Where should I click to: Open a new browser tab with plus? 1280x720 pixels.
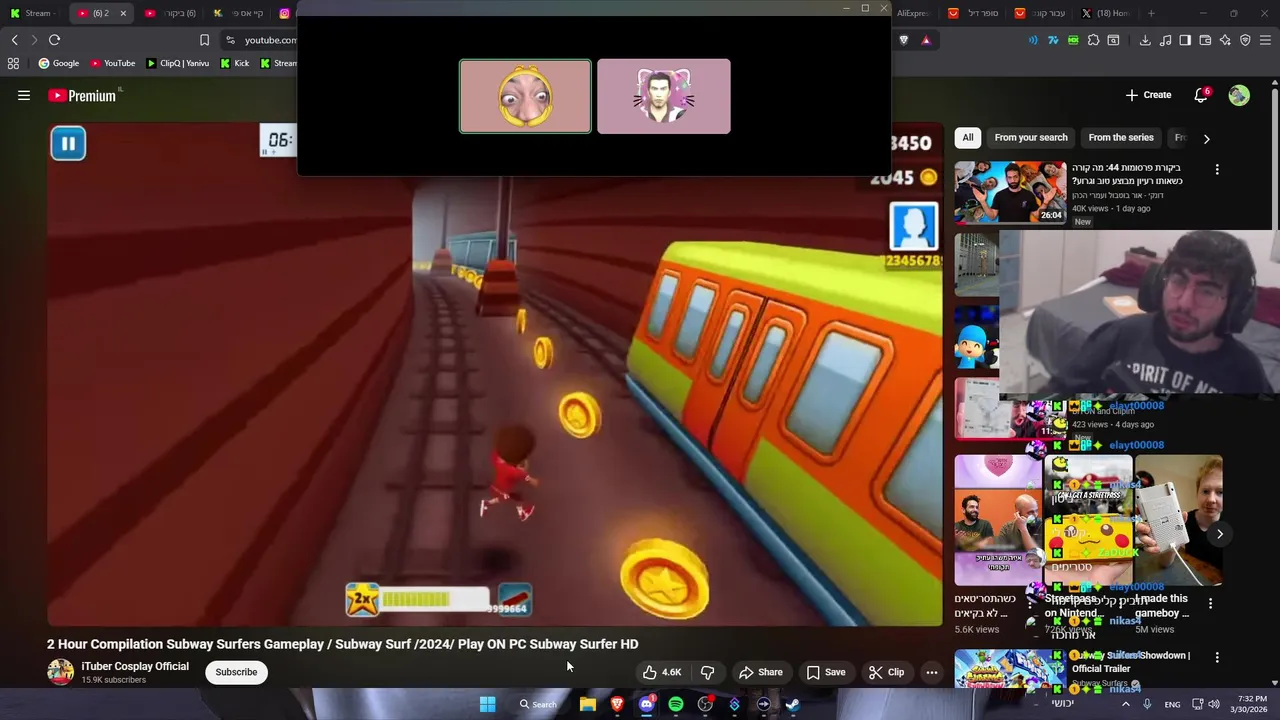click(x=1151, y=13)
